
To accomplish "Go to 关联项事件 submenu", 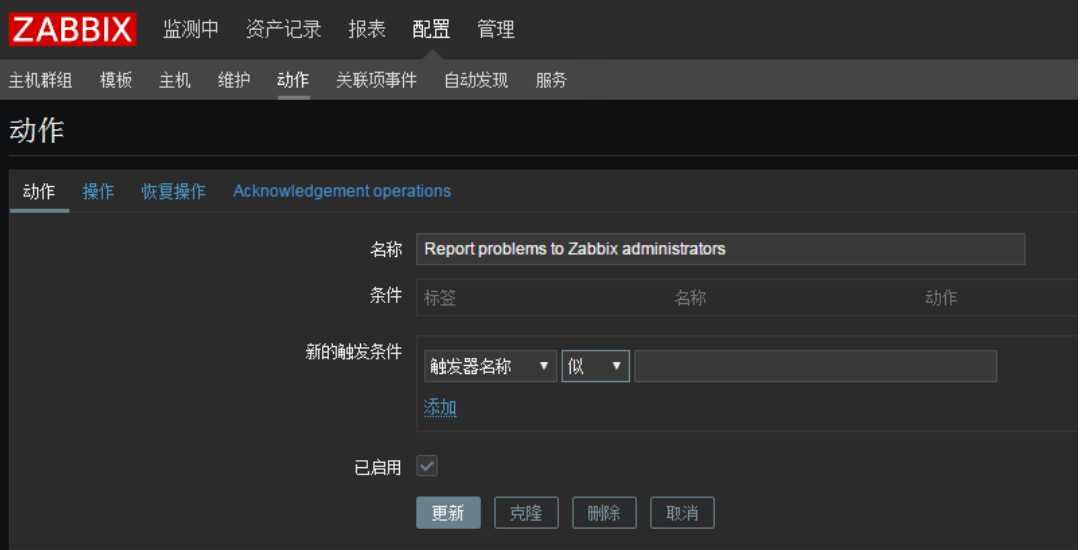I will pyautogui.click(x=376, y=80).
